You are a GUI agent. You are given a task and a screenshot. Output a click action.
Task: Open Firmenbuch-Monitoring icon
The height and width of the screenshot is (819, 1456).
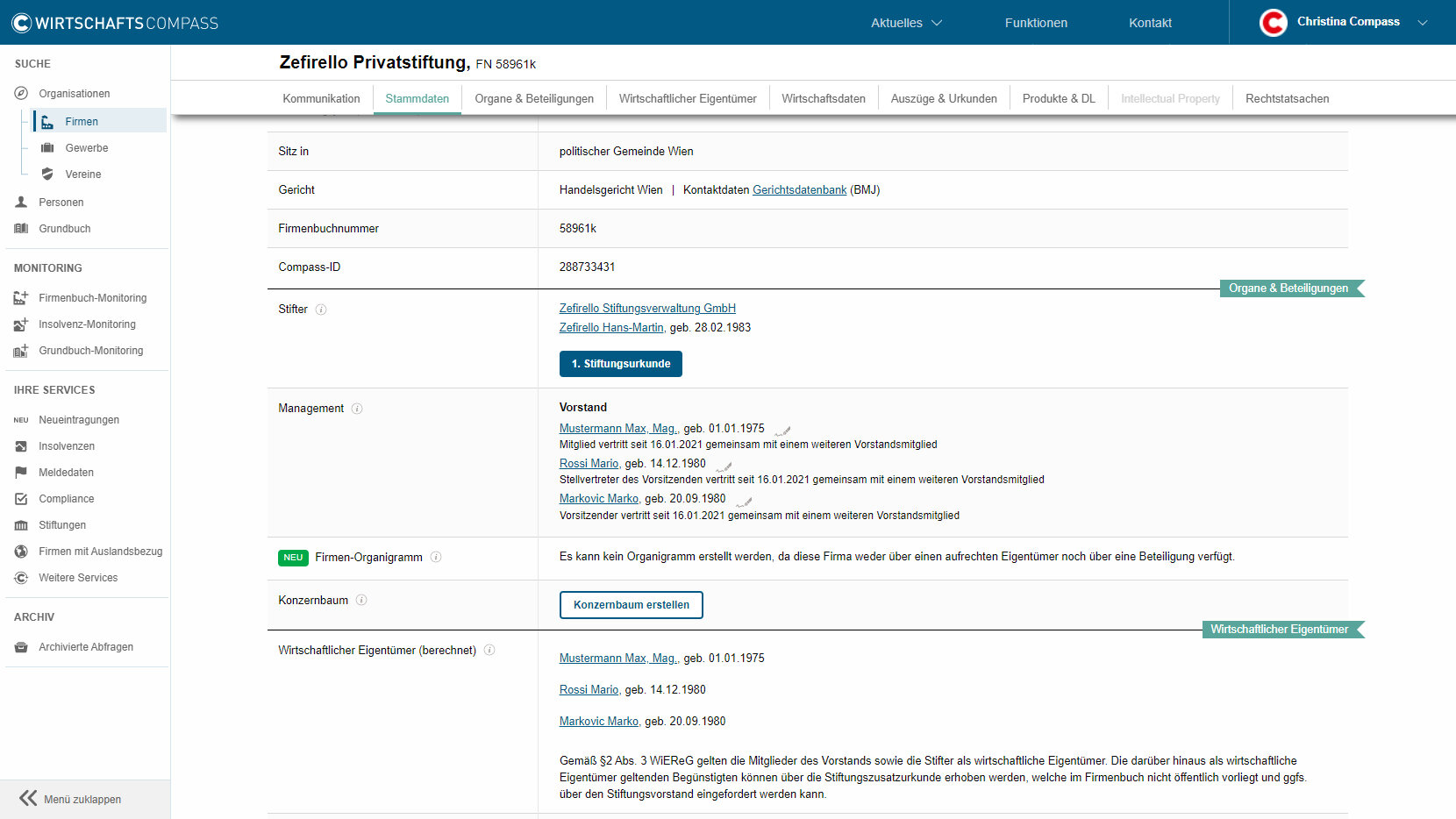point(21,298)
